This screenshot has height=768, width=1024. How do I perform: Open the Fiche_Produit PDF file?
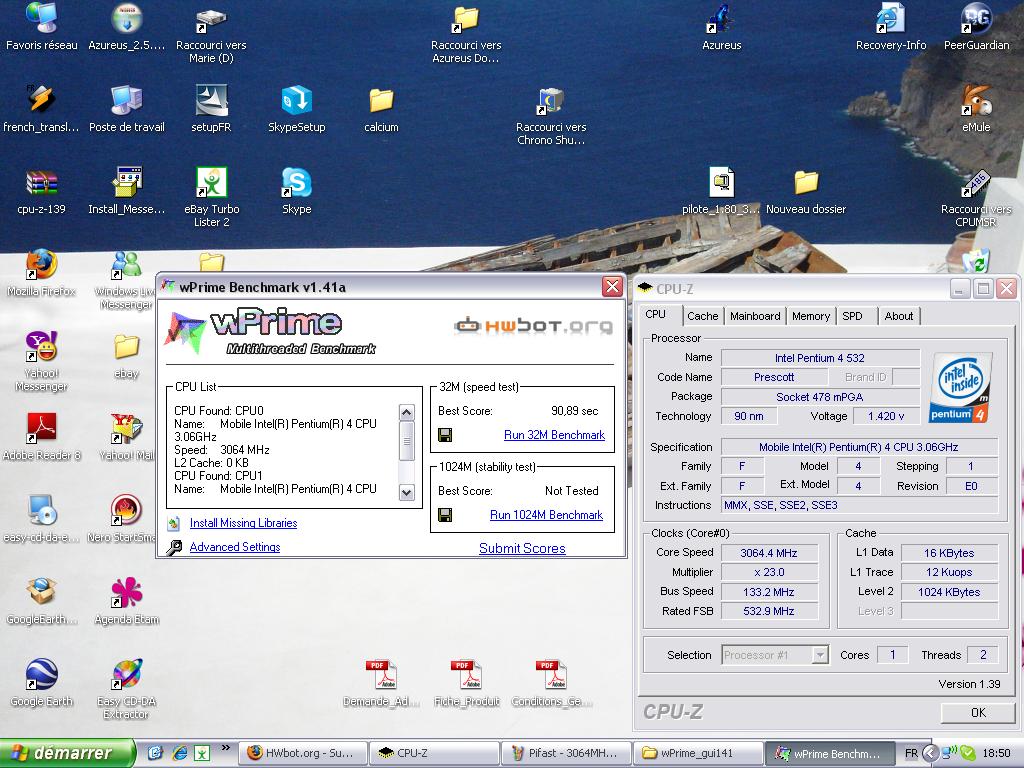466,683
